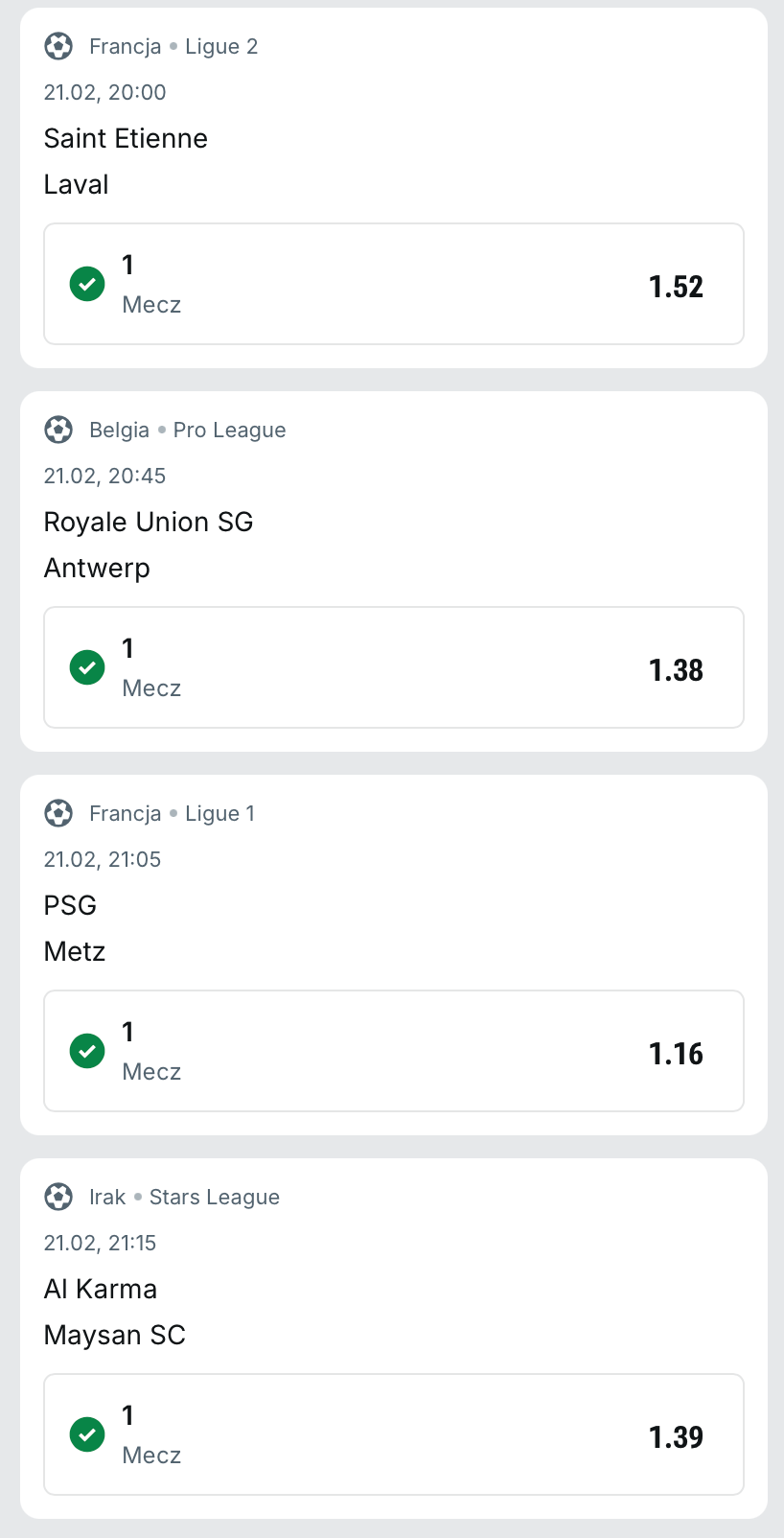Open Saint Etienne team name
Viewport: 784px width, 1538px height.
126,139
